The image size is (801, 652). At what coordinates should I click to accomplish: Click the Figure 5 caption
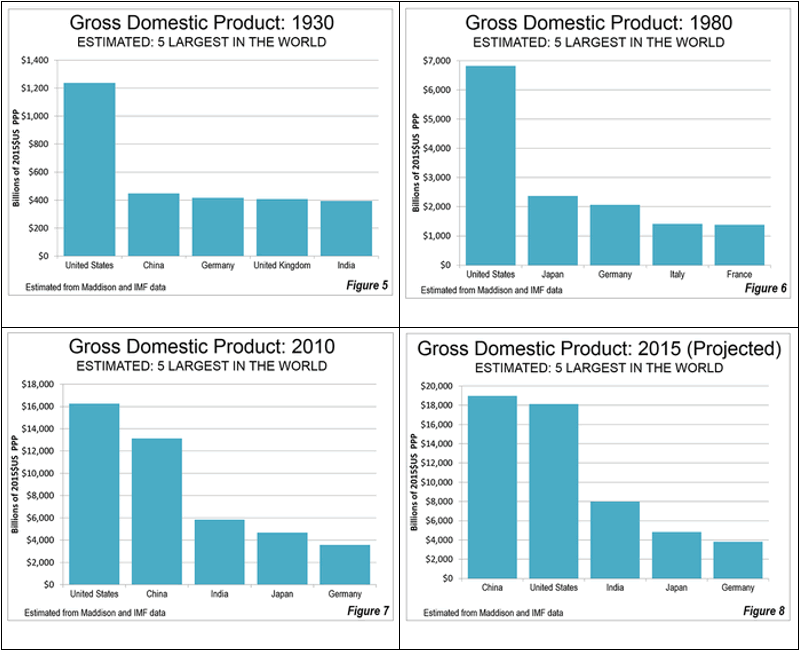point(362,287)
